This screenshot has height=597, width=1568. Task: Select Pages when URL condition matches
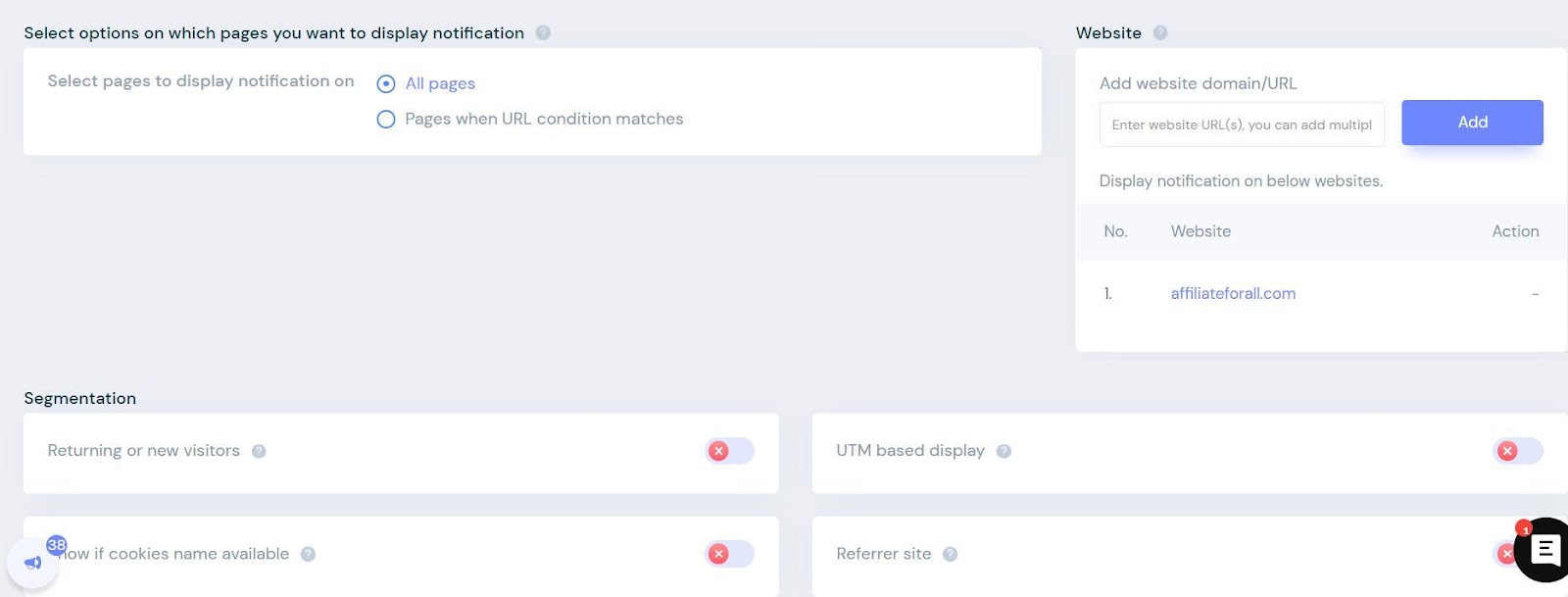point(386,119)
